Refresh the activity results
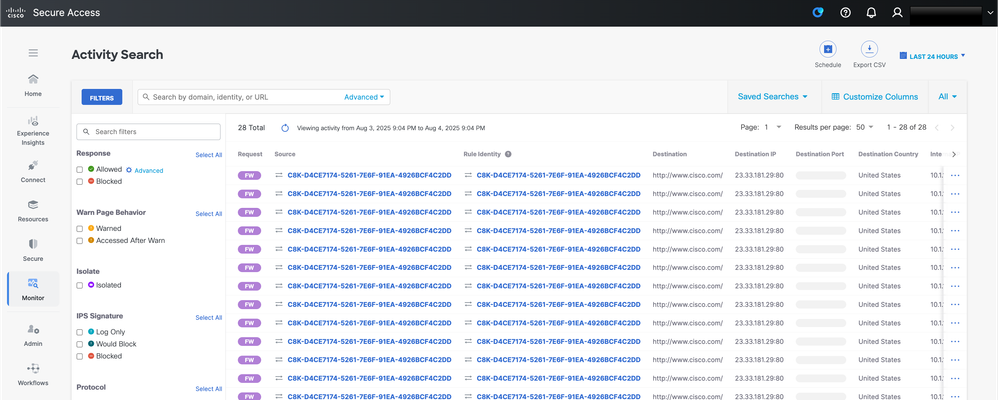The image size is (998, 400). 286,127
